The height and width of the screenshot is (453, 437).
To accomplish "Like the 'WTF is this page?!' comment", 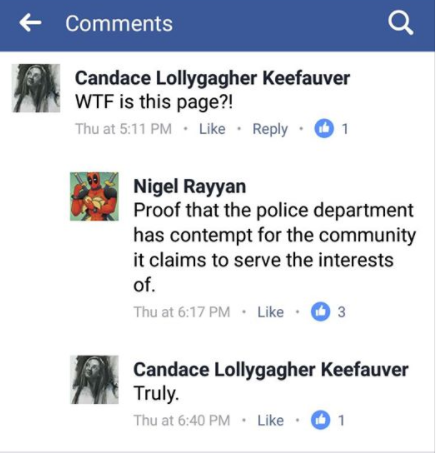I will point(212,129).
